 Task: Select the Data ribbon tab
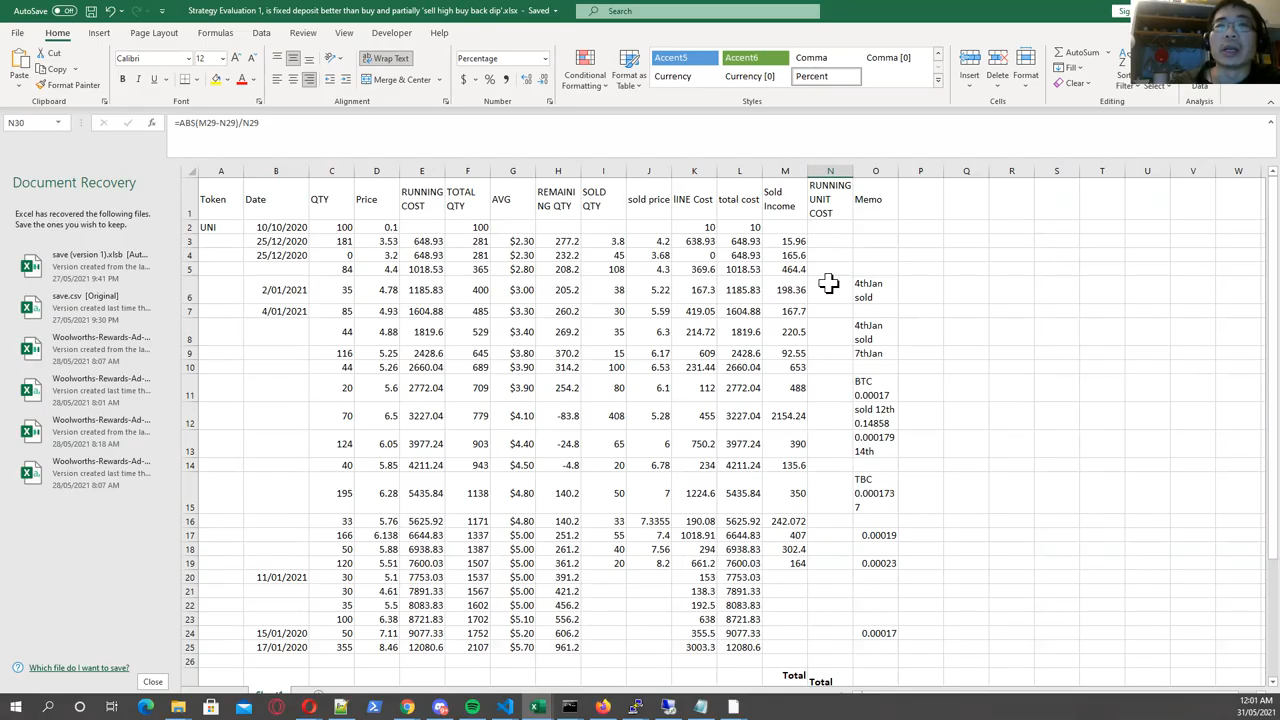(x=261, y=33)
